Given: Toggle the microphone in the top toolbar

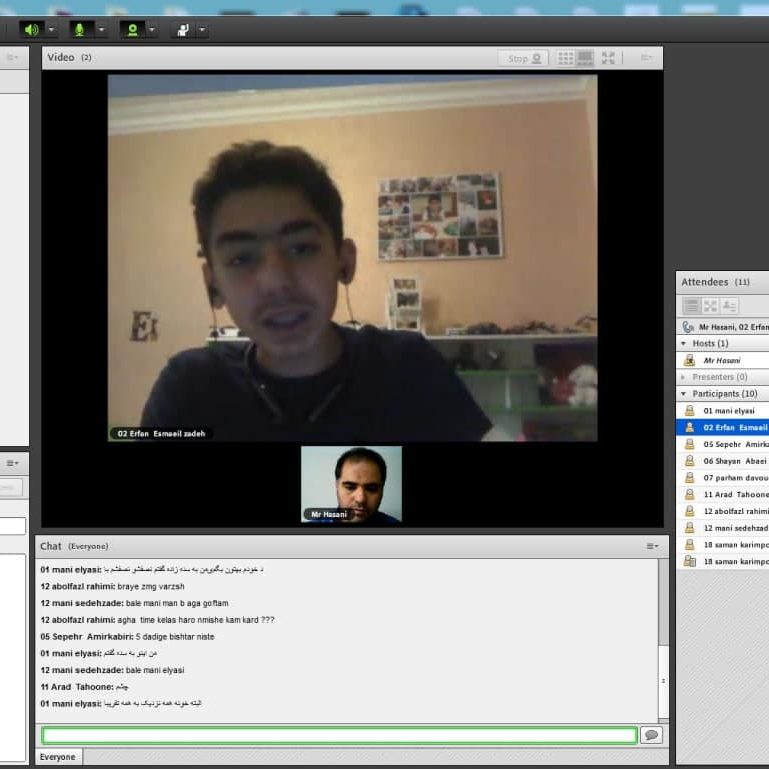Looking at the screenshot, I should tap(80, 29).
